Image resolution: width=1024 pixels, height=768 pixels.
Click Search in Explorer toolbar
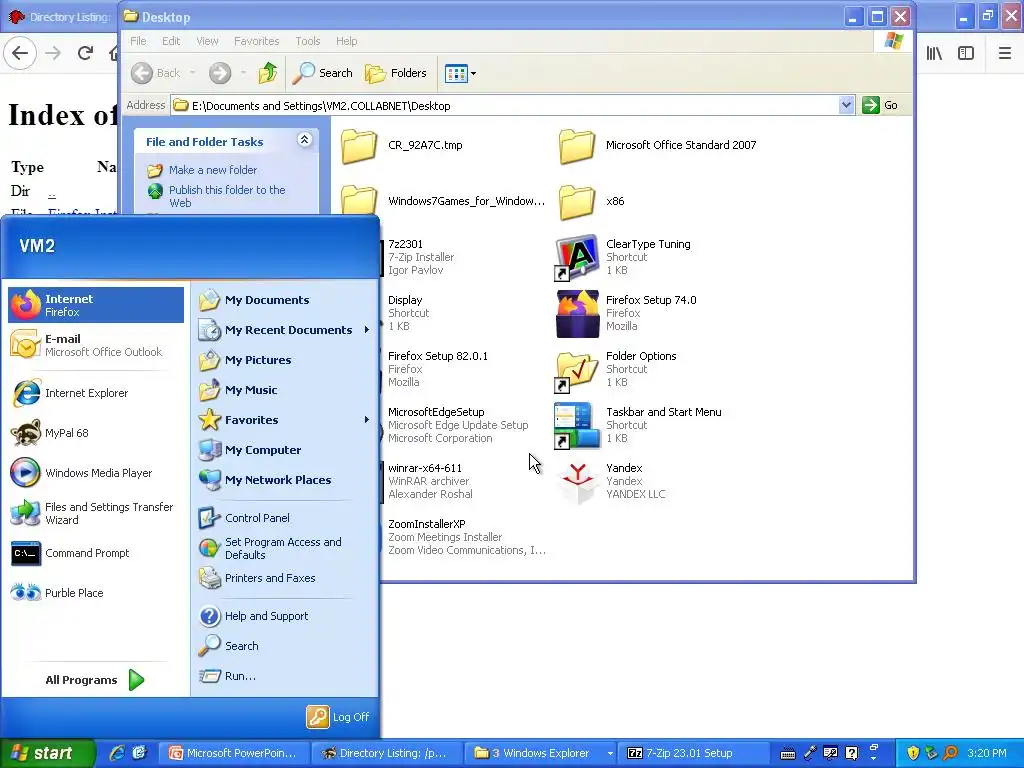click(x=322, y=73)
